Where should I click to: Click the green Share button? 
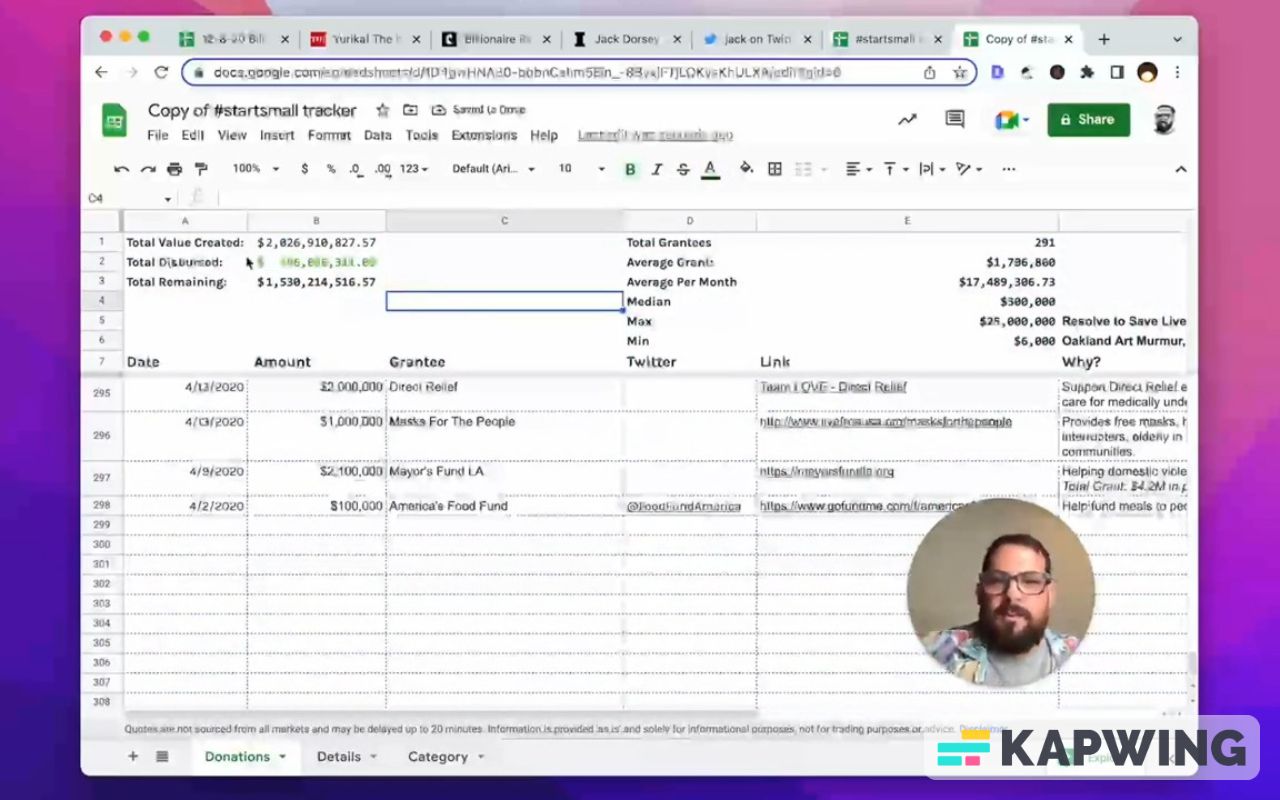coord(1088,119)
